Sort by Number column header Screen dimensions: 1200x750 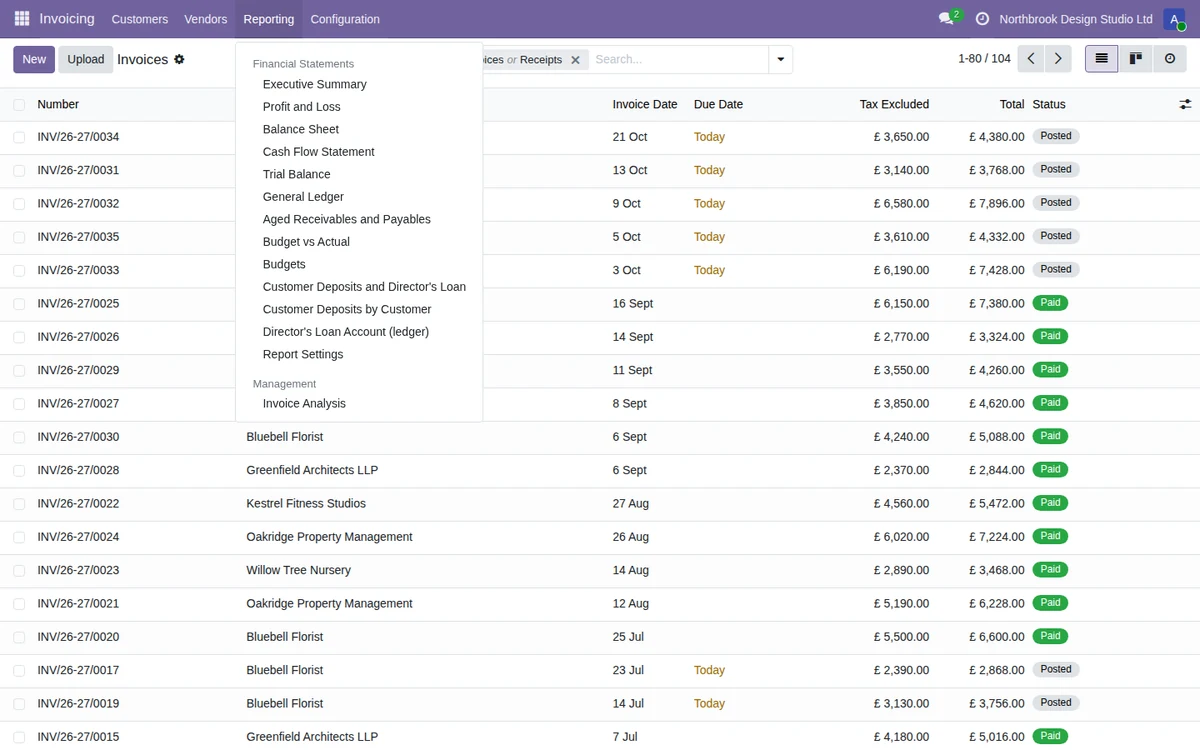(x=58, y=104)
